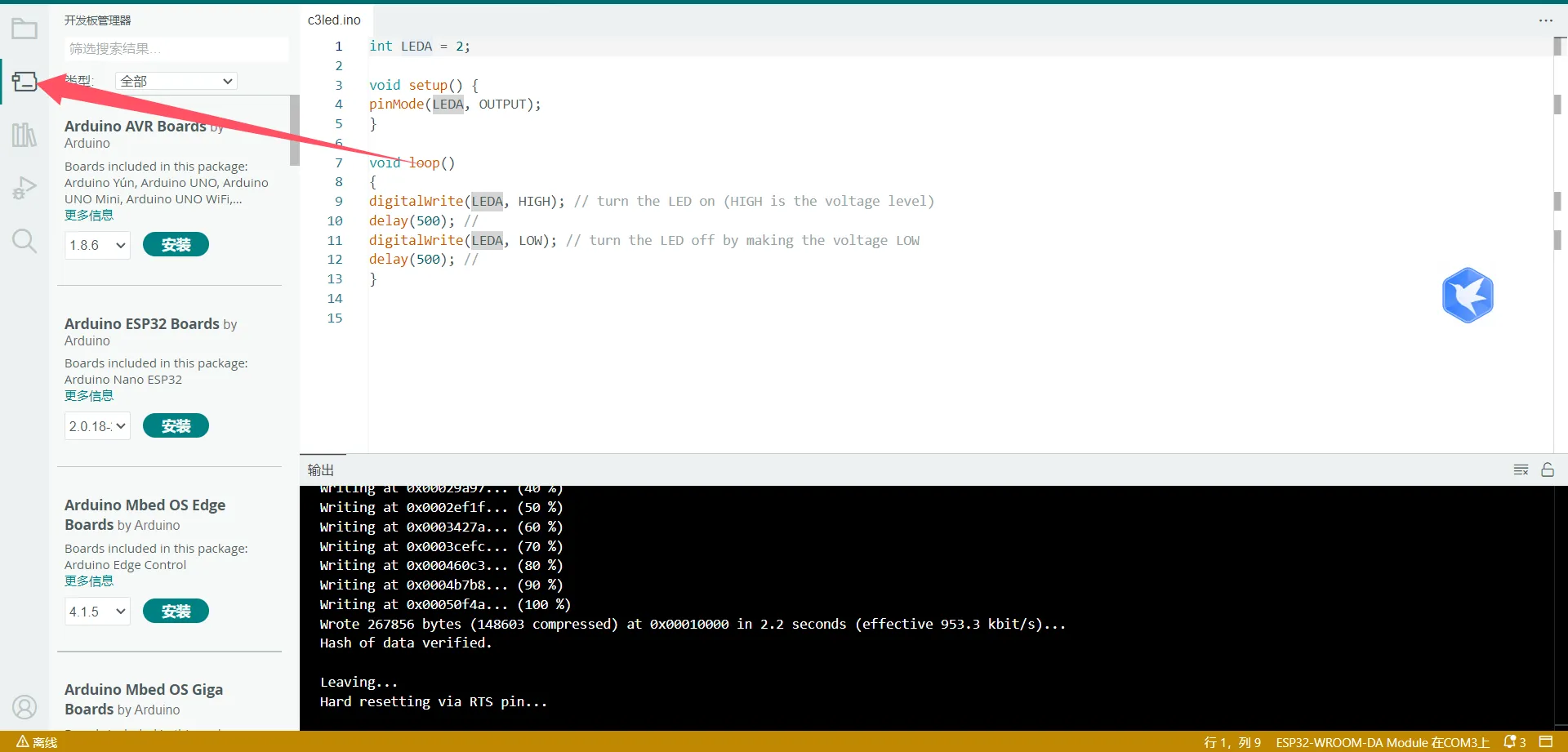Open version dropdown for Arduino AVR Boards
The width and height of the screenshot is (1568, 752).
point(97,245)
